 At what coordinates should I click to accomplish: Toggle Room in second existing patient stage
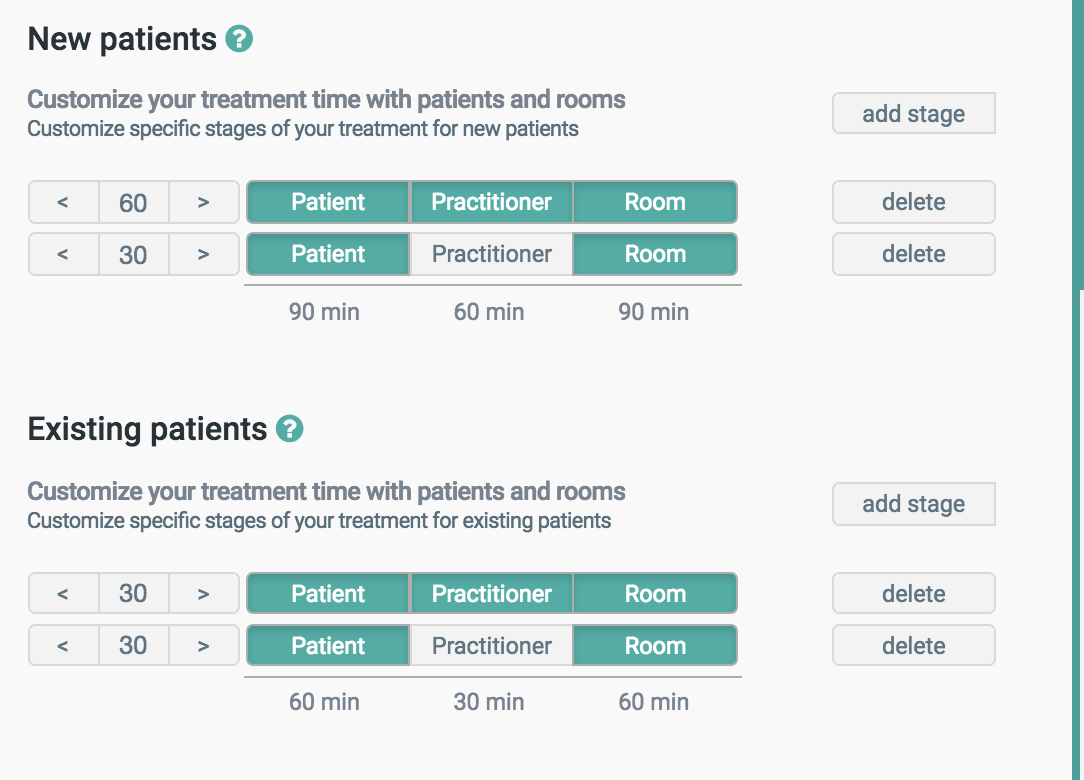click(x=655, y=646)
